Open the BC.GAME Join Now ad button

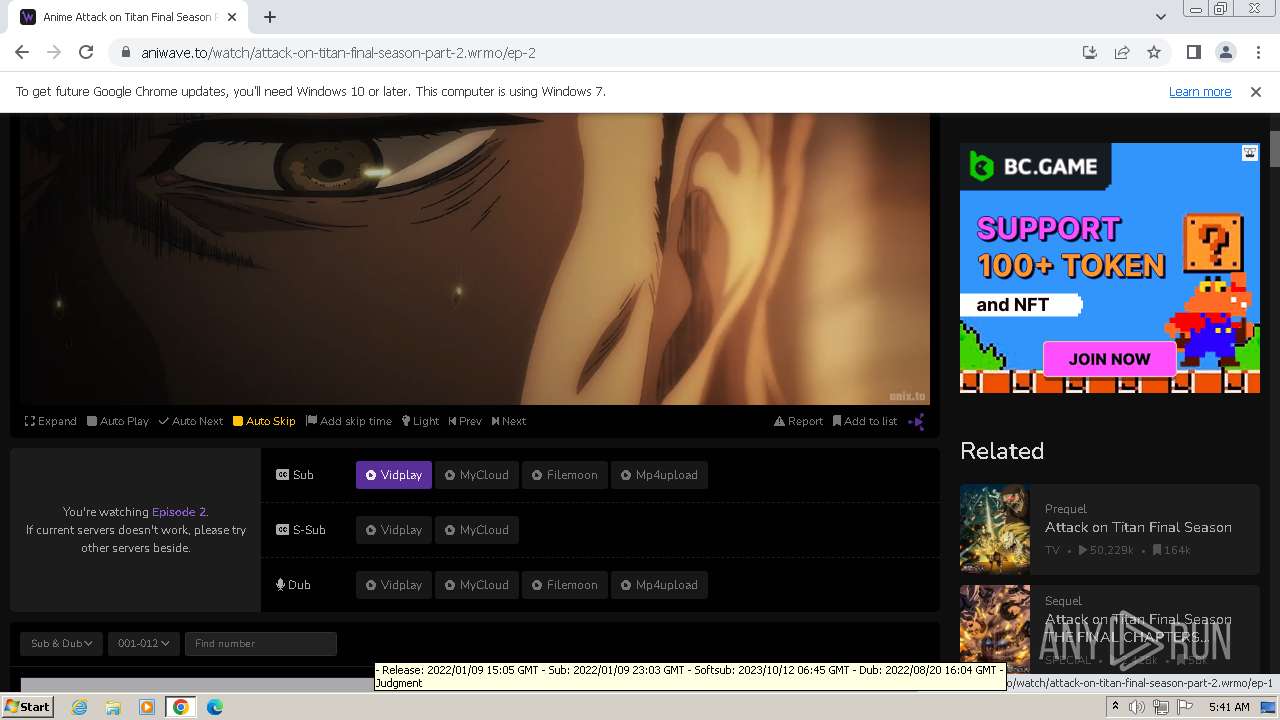click(x=1109, y=359)
